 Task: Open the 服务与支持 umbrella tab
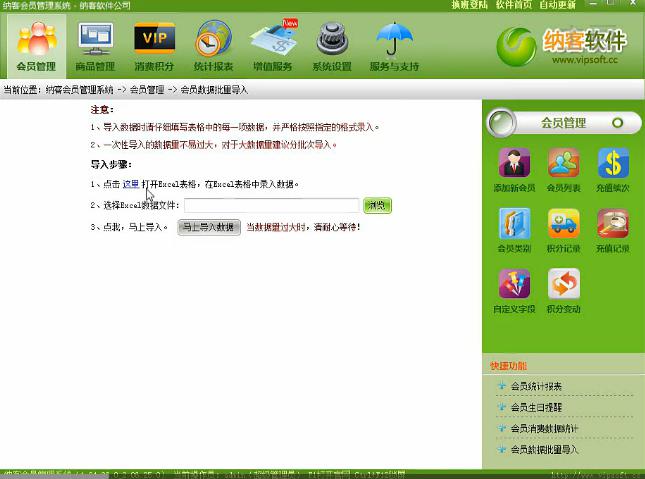pos(394,45)
